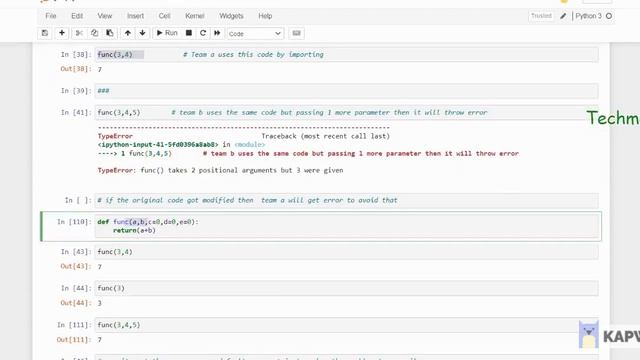Screen dimensions: 640x360
Task: Click the comment cell about original code modified
Action: coord(347,200)
